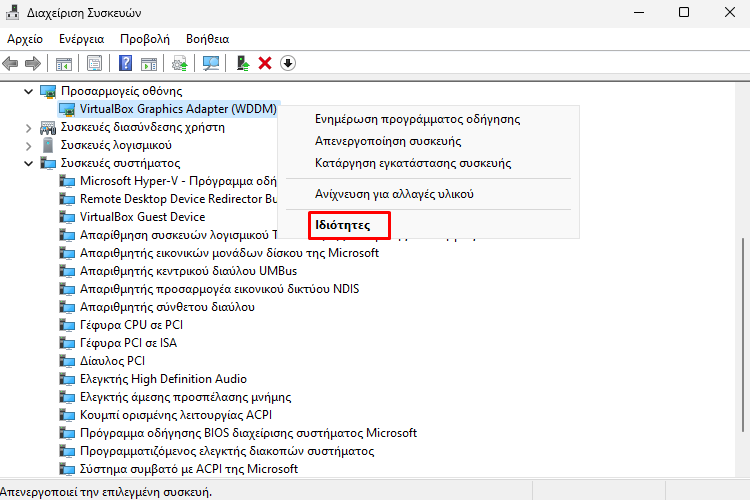Open the Αρχείο menu
Viewport: 750px width, 500px height.
[25, 38]
